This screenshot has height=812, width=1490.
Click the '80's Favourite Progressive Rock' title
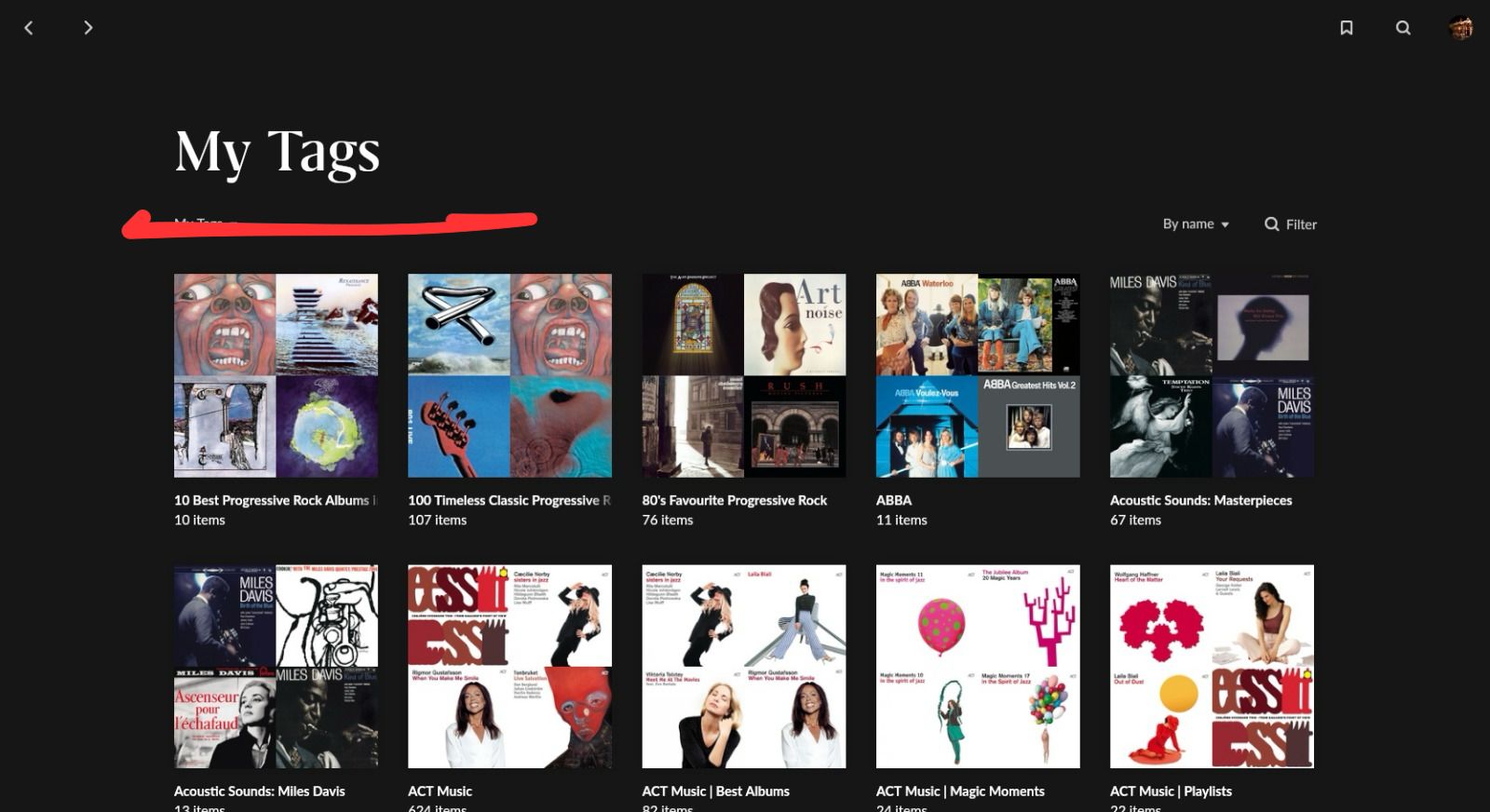click(x=735, y=500)
